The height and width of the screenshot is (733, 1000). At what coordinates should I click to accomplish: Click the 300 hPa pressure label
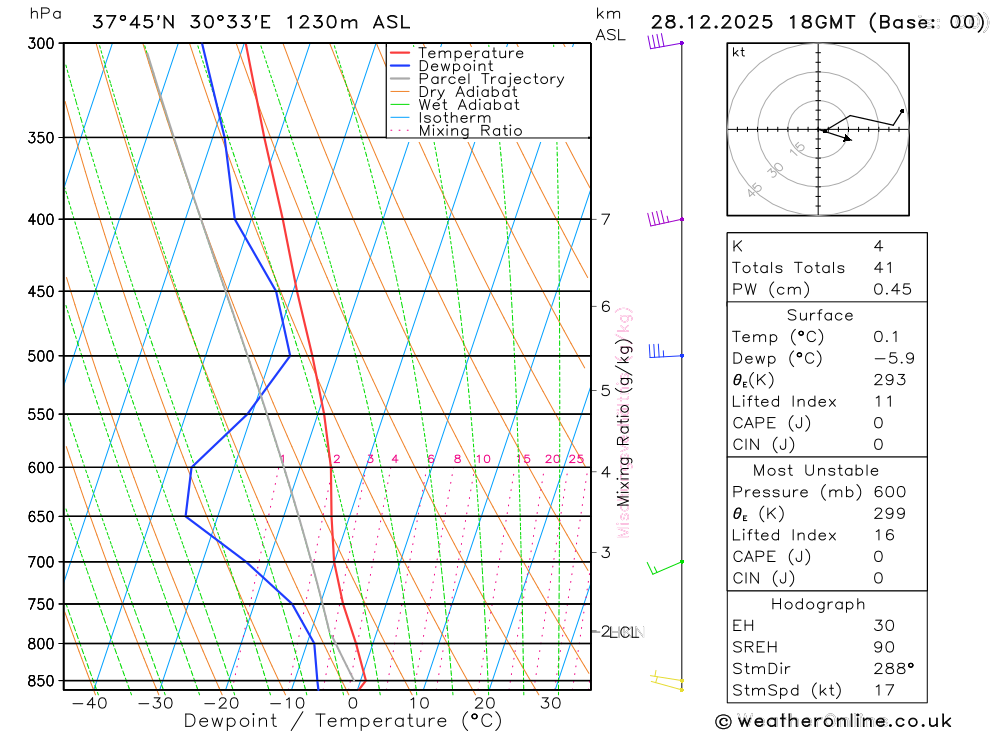[x=41, y=43]
